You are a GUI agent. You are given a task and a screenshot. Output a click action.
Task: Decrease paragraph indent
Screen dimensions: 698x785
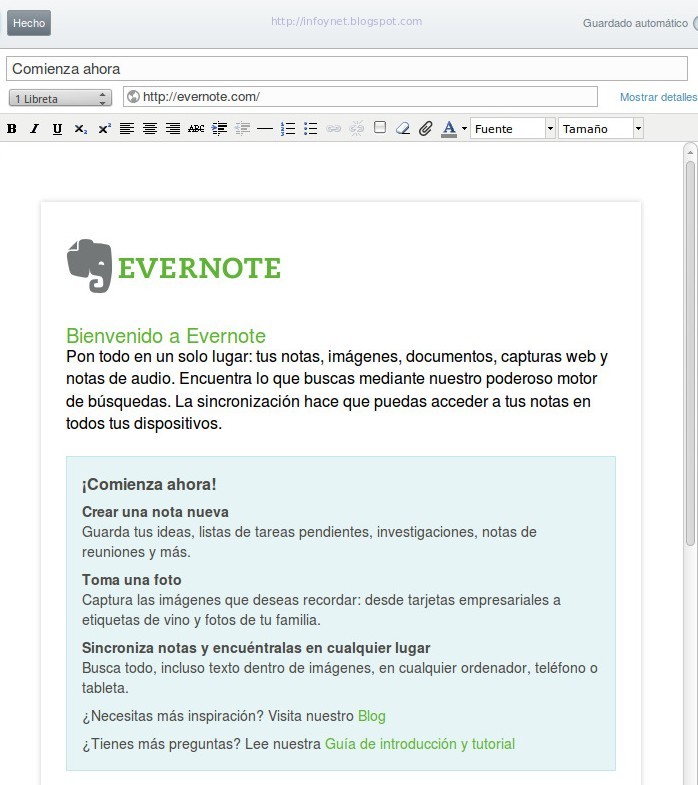click(242, 129)
